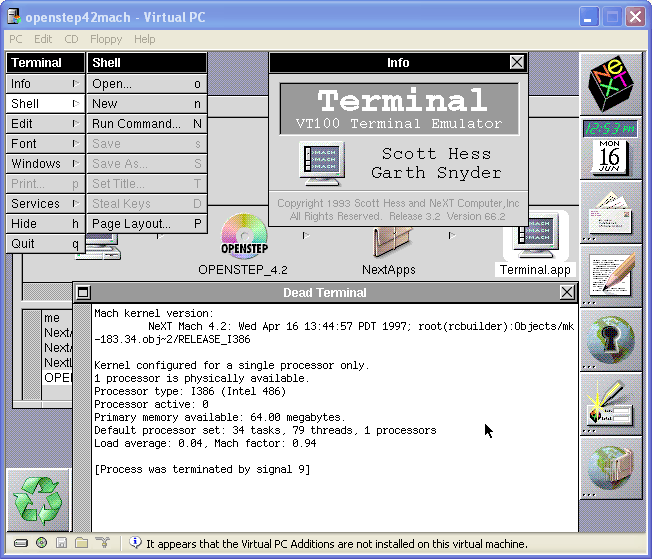Screen dimensions: 652x559
Task: Click the Virtual PC Additions notice
Action: 337,544
